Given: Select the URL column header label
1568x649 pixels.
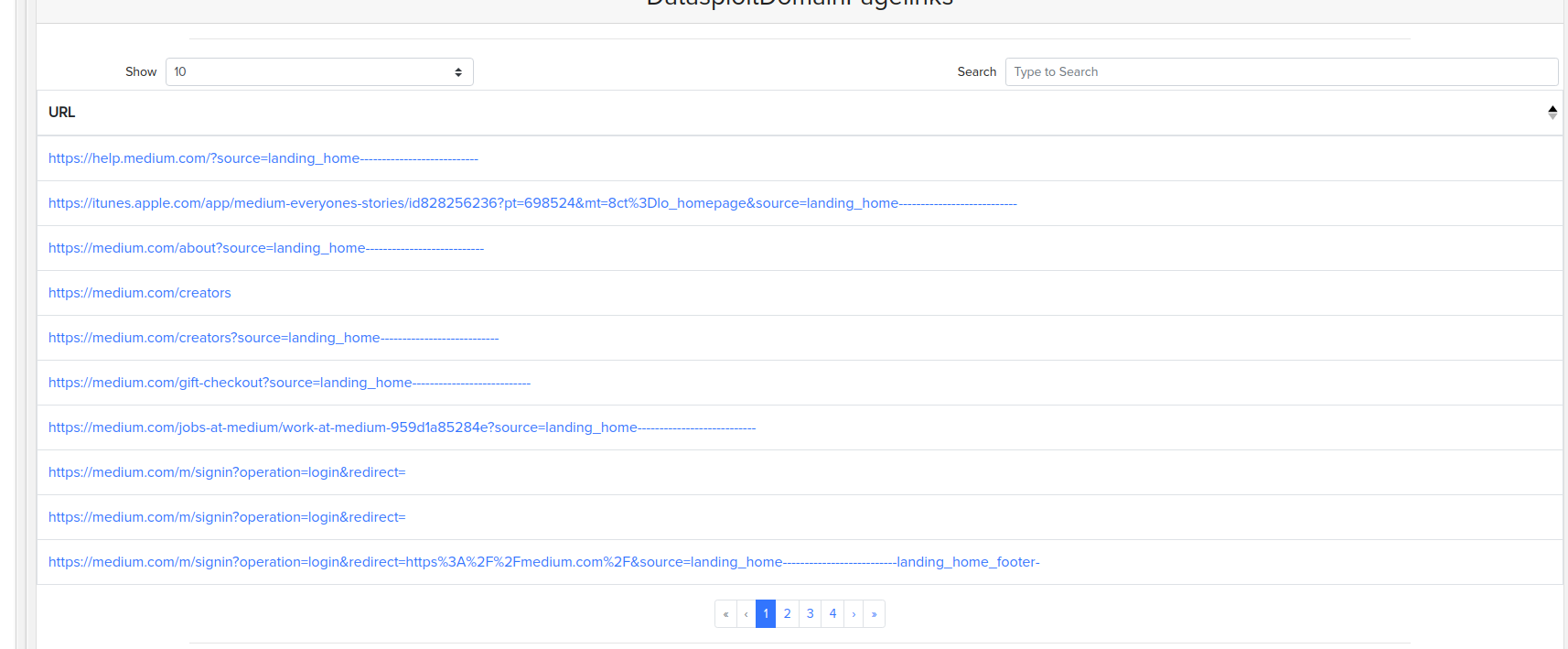Looking at the screenshot, I should coord(62,112).
